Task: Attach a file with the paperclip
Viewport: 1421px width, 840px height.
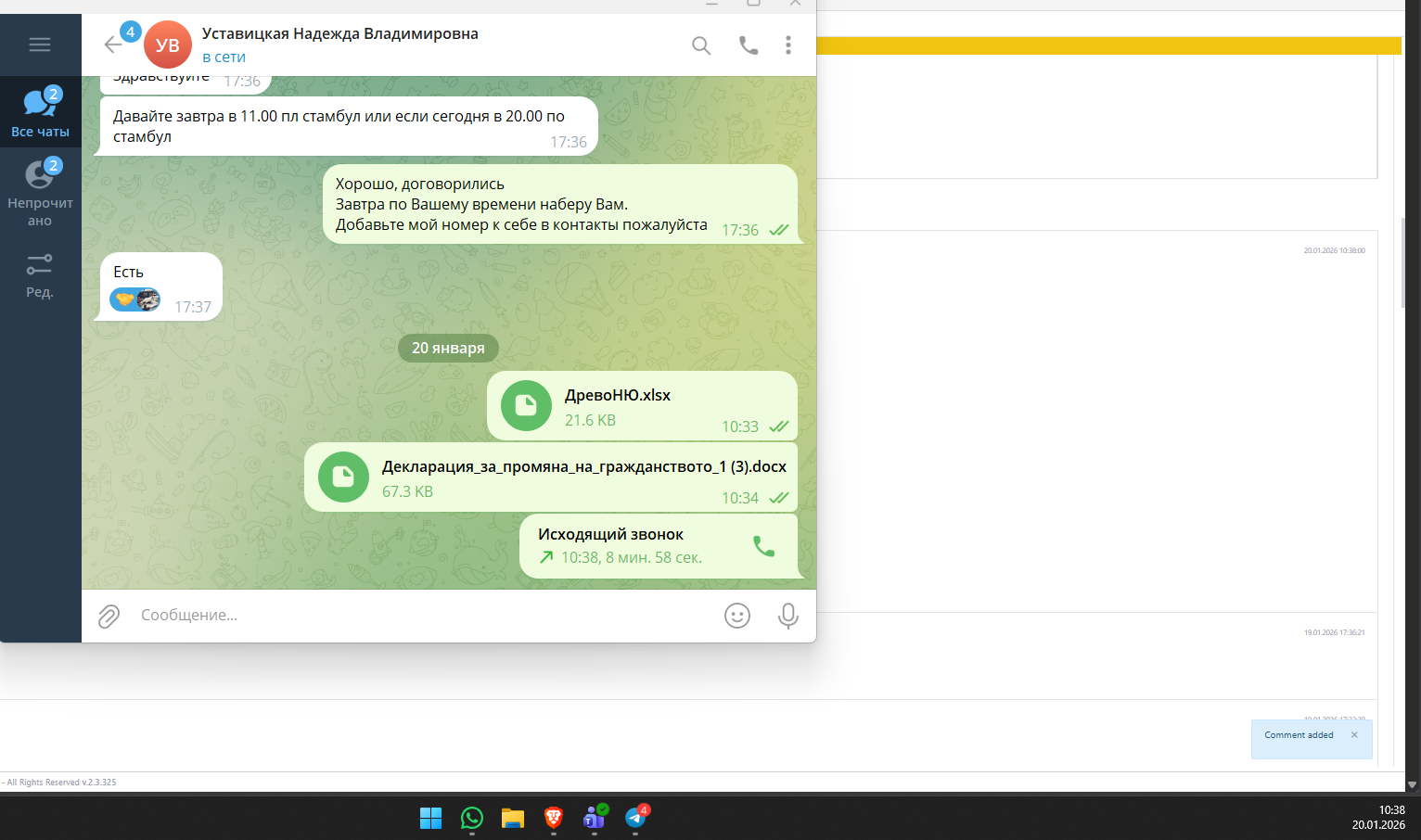Action: (109, 616)
